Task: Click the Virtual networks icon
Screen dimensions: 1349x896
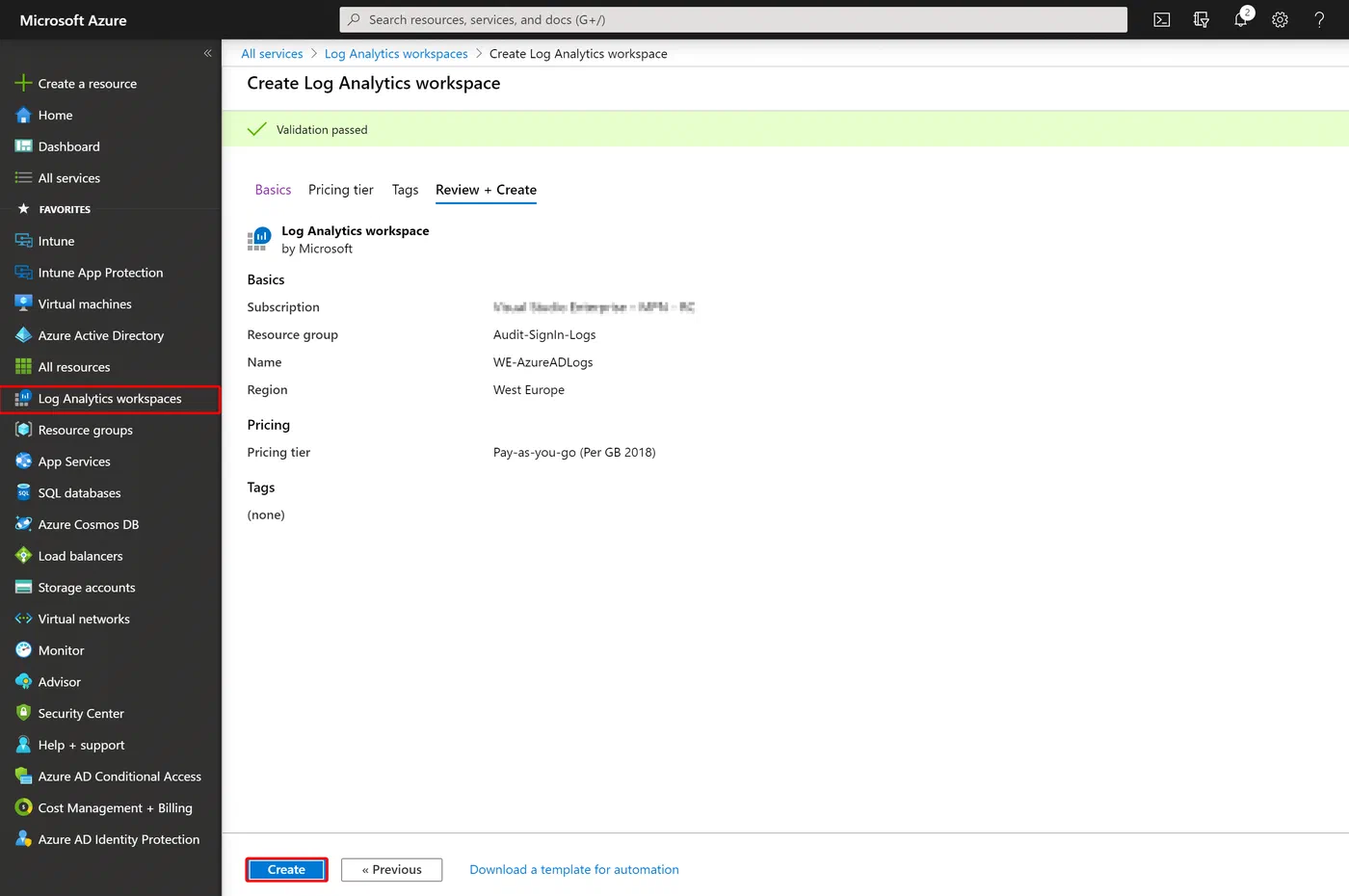Action: 23,619
